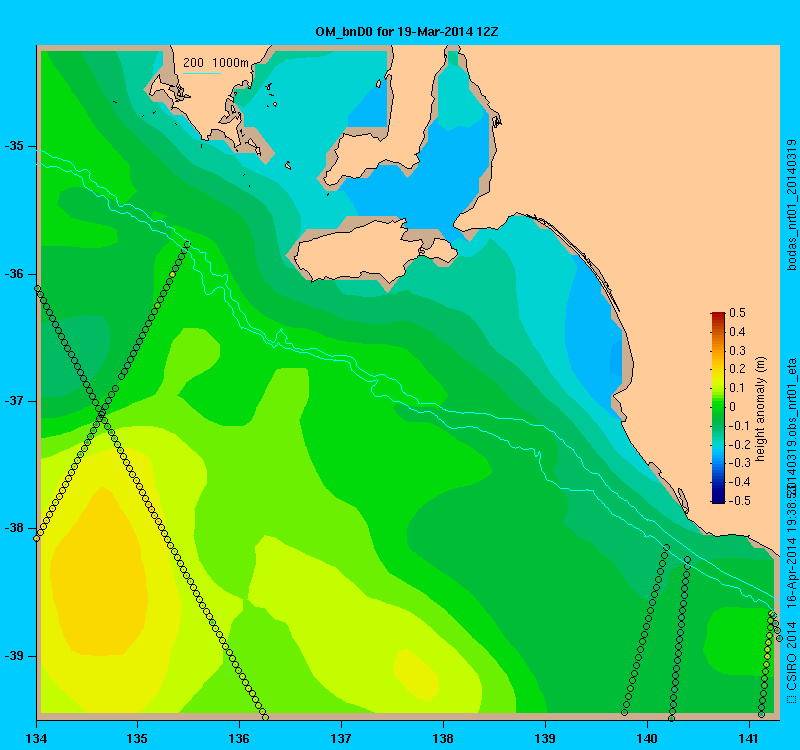Click the '135' longitude tick label

[137, 738]
